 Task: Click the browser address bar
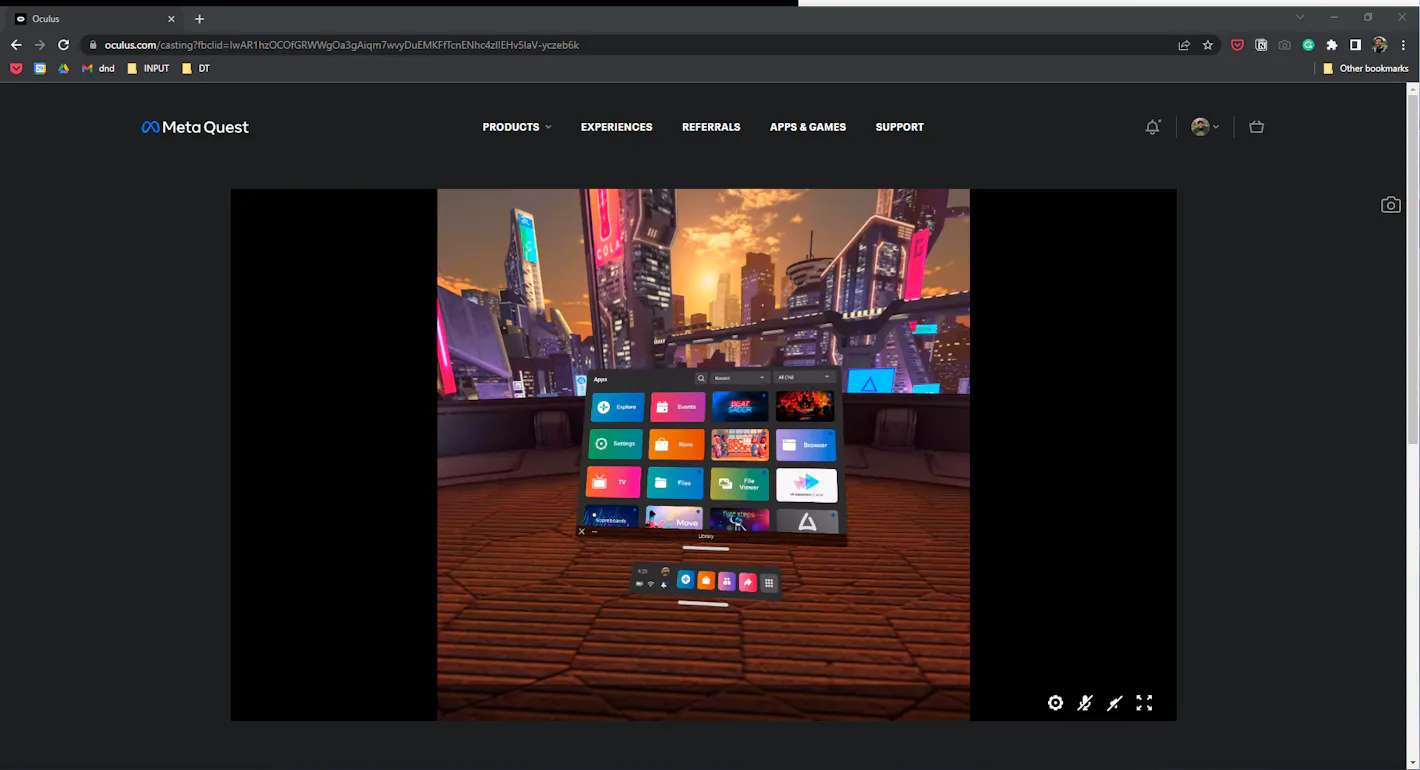pos(600,45)
